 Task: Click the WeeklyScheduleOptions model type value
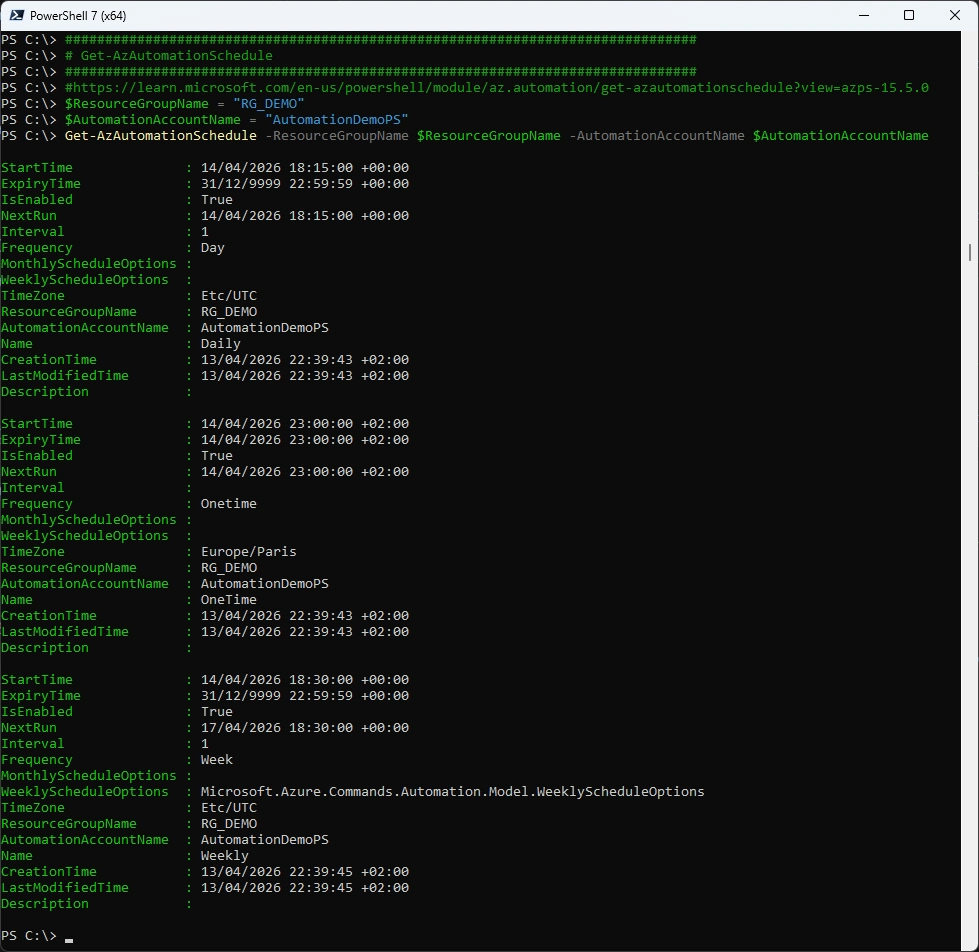click(x=452, y=792)
